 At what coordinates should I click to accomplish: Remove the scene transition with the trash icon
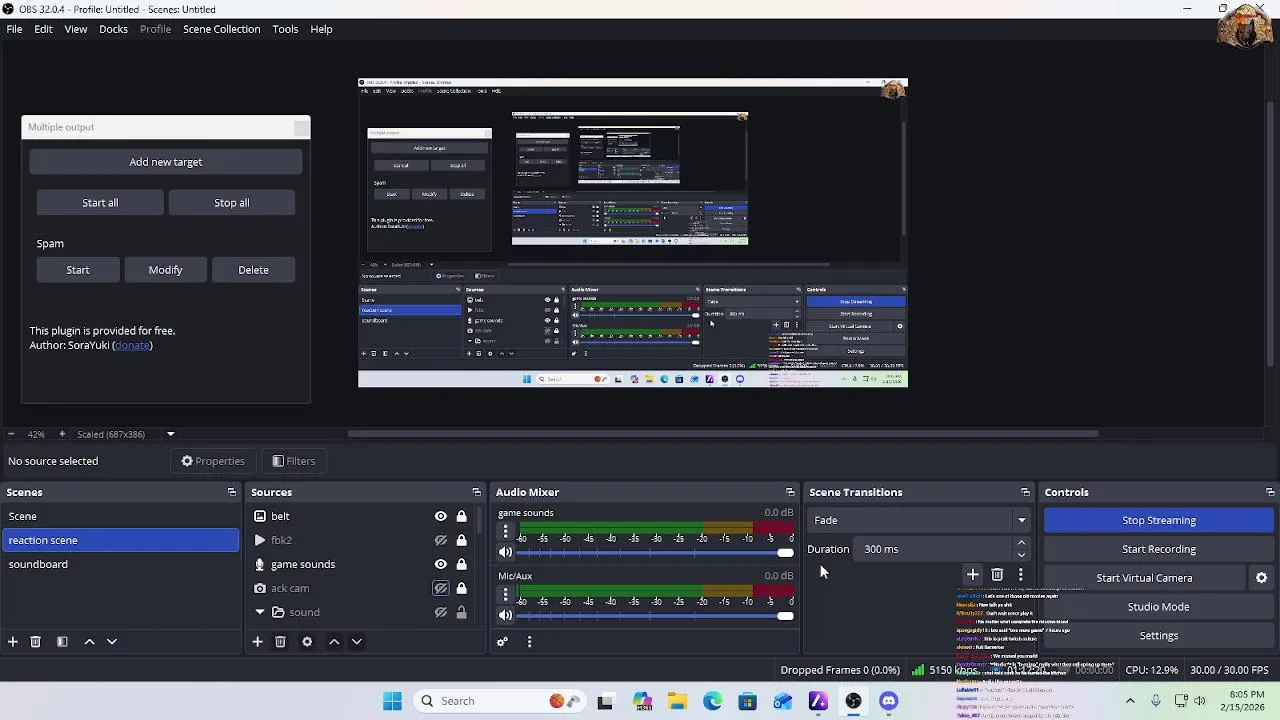point(997,575)
